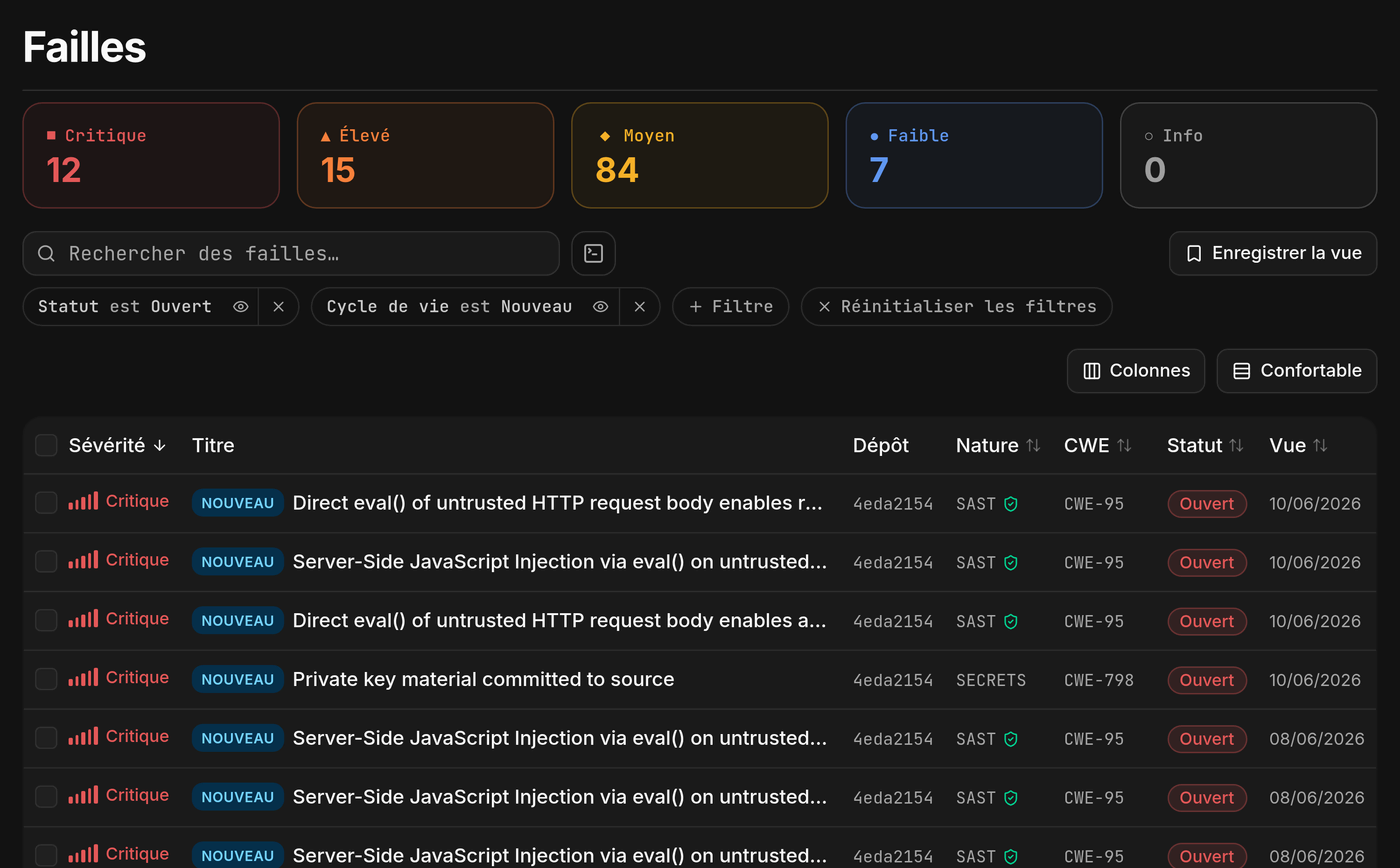Click the SECRETS nature cell
The image size is (1400, 868).
point(991,680)
